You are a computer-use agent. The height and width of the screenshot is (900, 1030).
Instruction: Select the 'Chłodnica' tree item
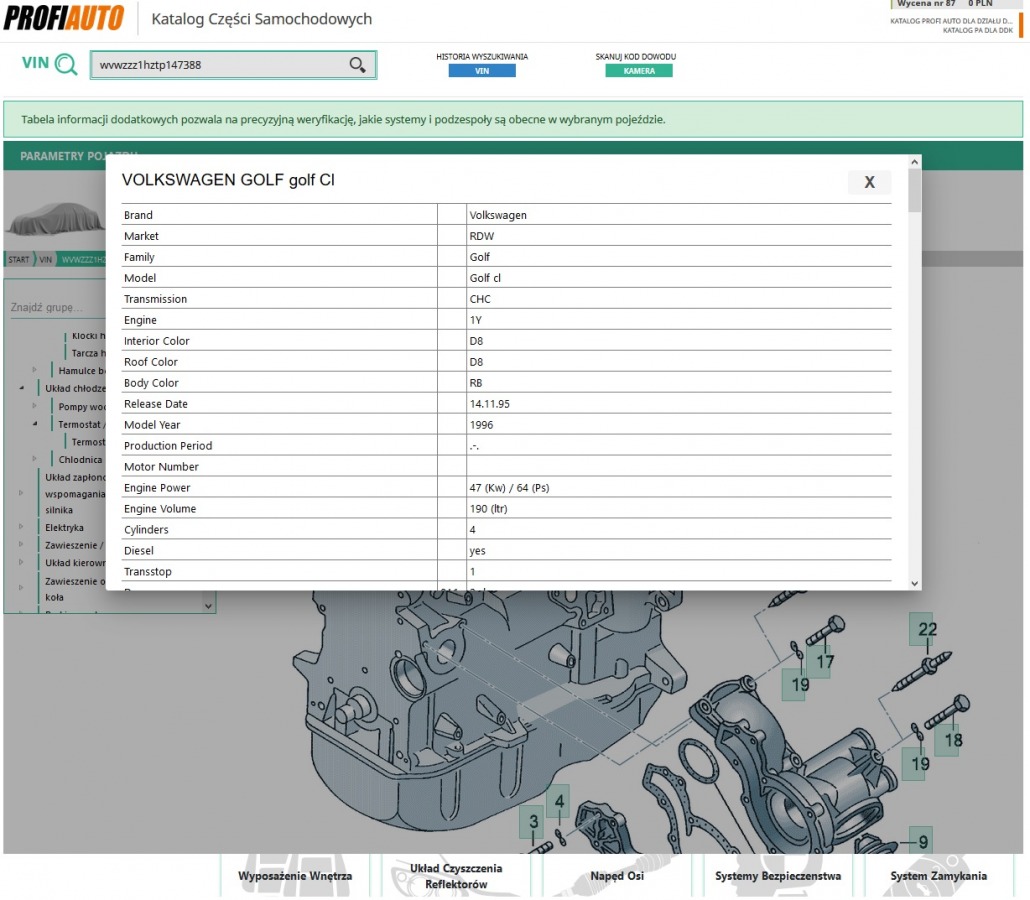coord(80,460)
